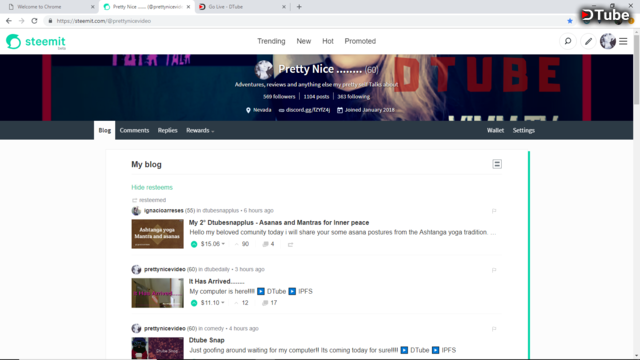Go to the Trending feed
The width and height of the screenshot is (640, 360).
pos(271,41)
